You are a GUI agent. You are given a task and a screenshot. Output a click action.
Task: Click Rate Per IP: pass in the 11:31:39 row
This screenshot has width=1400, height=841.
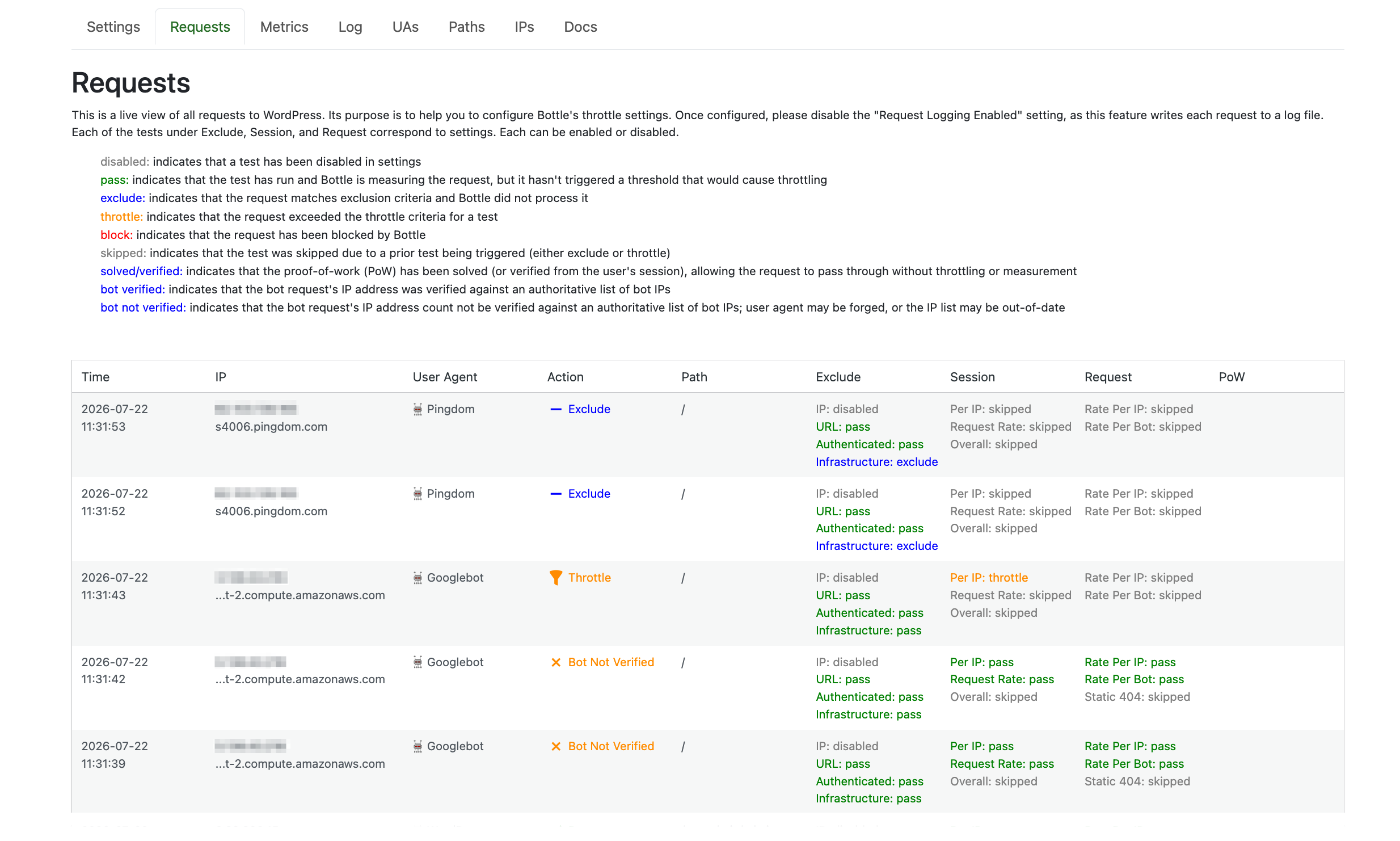point(1130,746)
